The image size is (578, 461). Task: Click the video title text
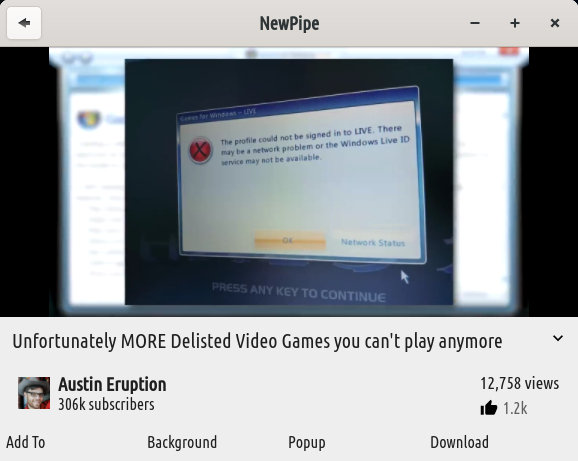point(257,341)
